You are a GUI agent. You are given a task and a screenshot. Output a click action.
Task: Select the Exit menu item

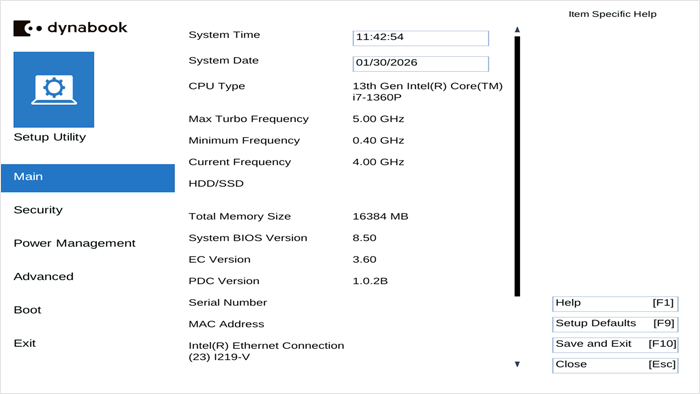coord(25,343)
